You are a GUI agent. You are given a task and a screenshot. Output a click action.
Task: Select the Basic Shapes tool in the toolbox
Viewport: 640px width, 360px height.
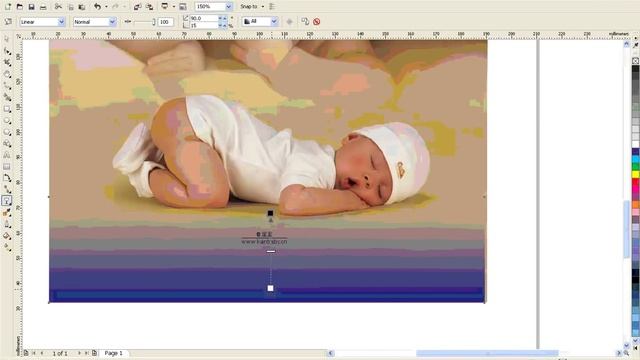(x=7, y=144)
